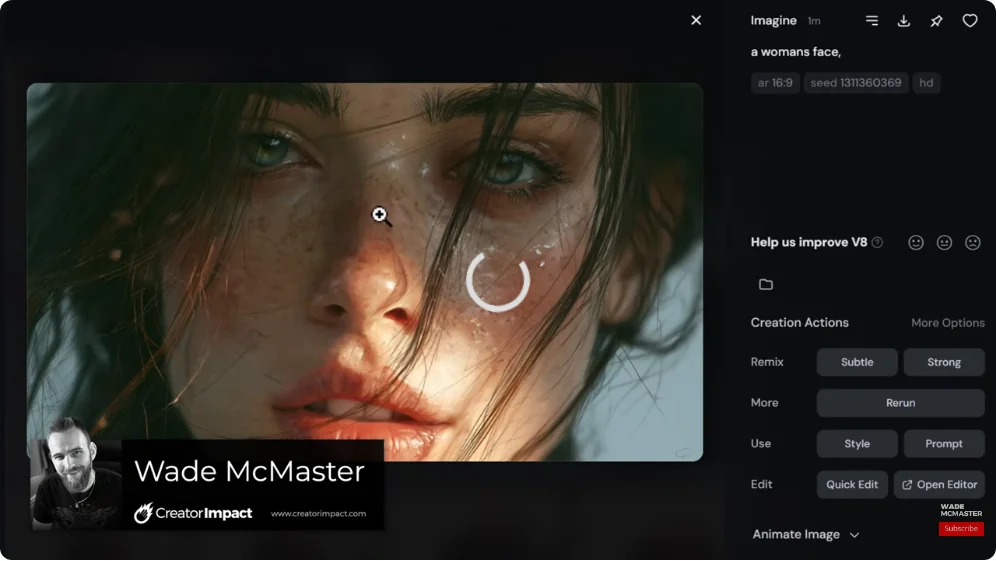Rate V8 with neutral face
996x561 pixels.
click(944, 242)
